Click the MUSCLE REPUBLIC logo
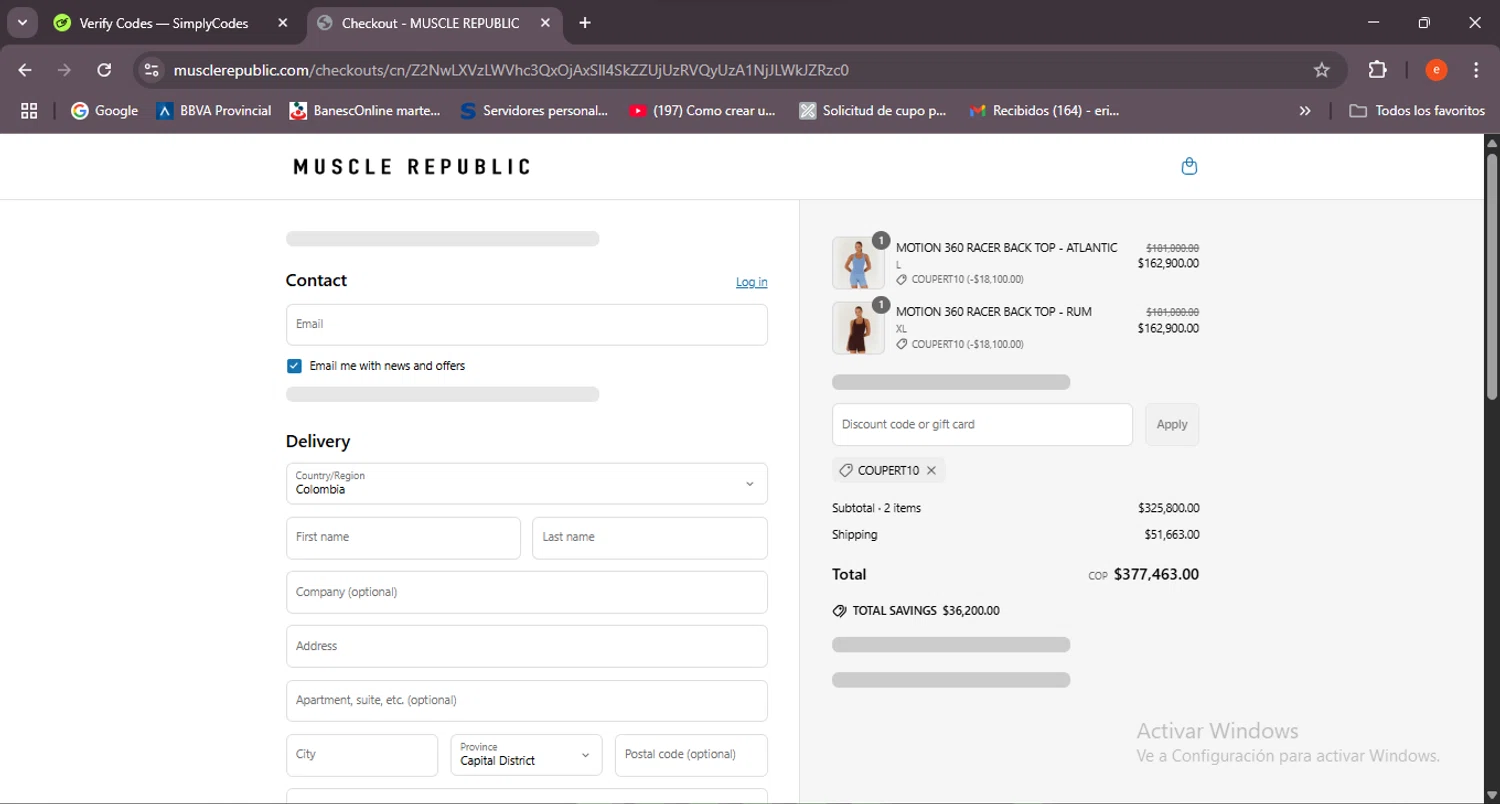Screen dimensions: 1500x804 pyautogui.click(x=411, y=167)
